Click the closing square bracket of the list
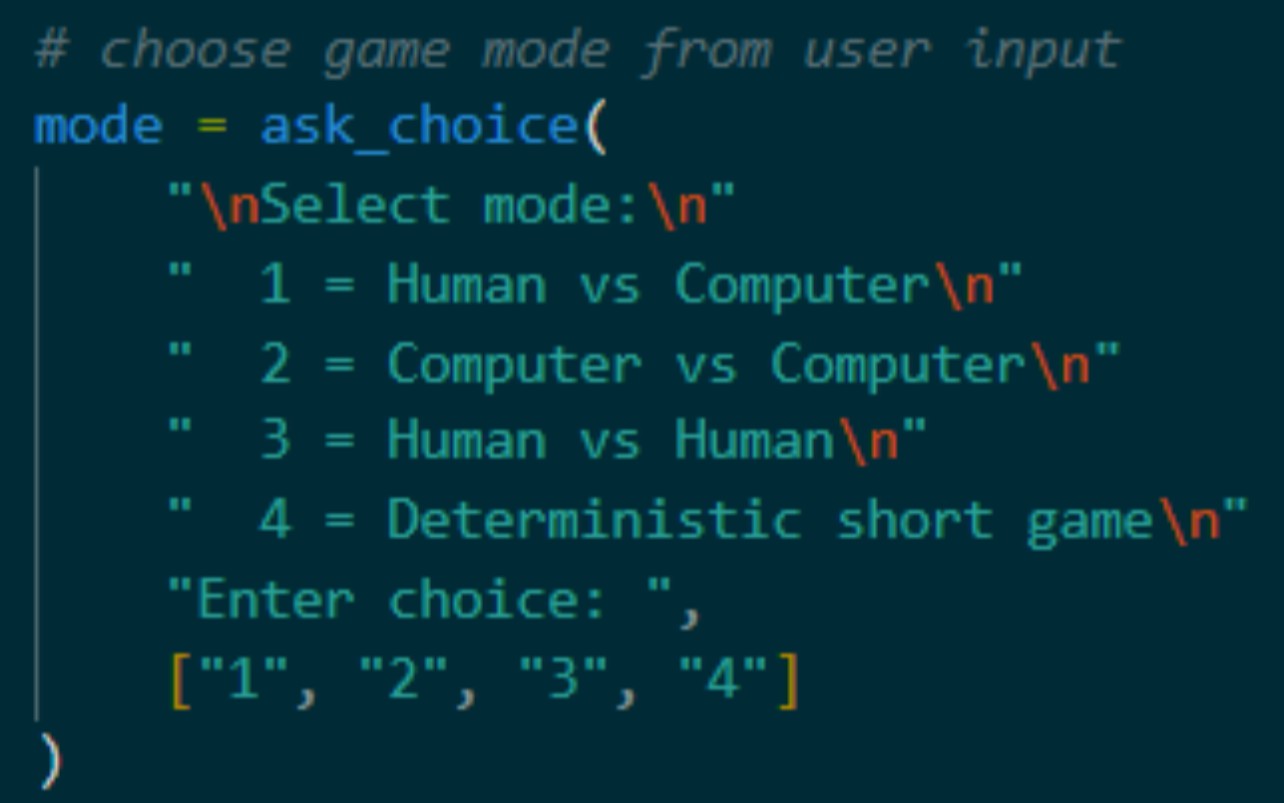 pyautogui.click(x=789, y=682)
